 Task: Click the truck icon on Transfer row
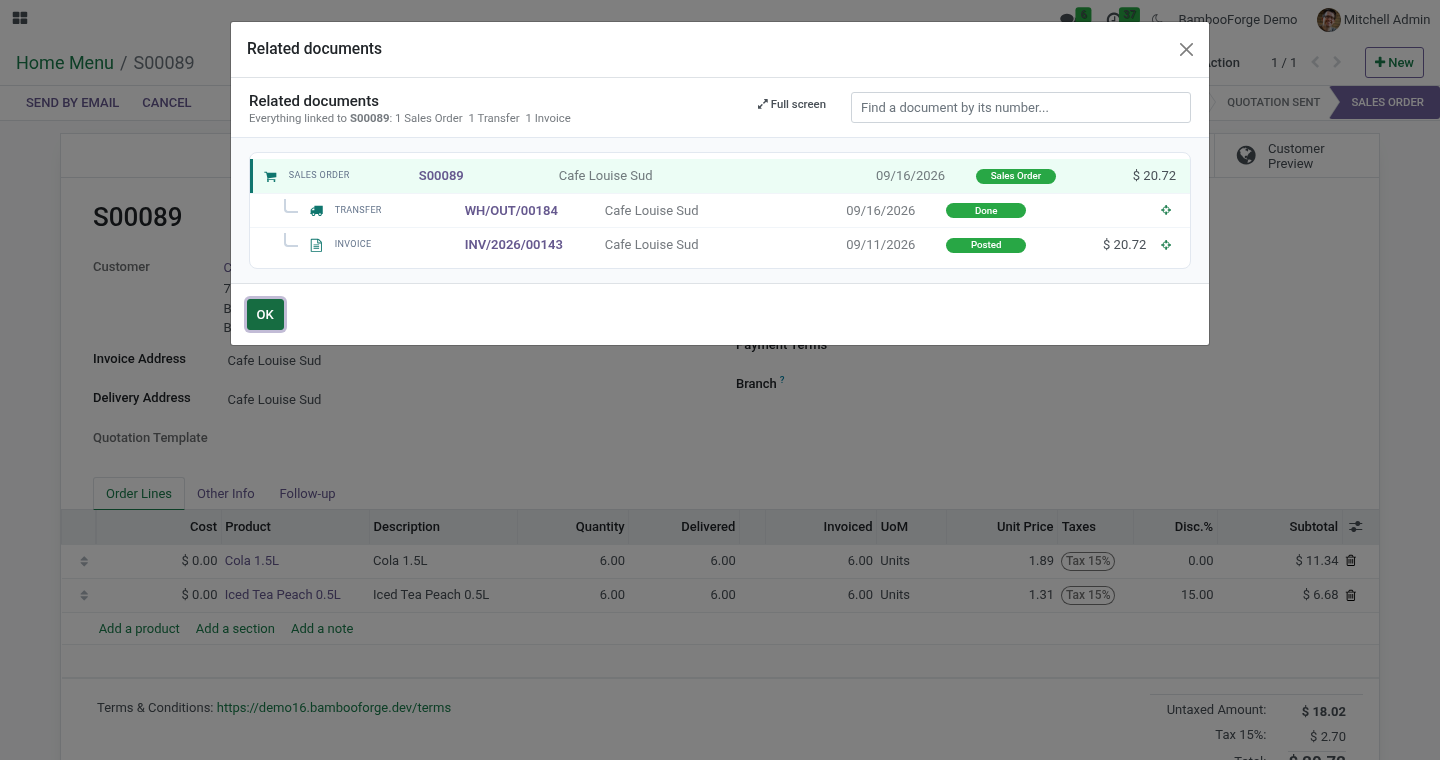tap(316, 211)
